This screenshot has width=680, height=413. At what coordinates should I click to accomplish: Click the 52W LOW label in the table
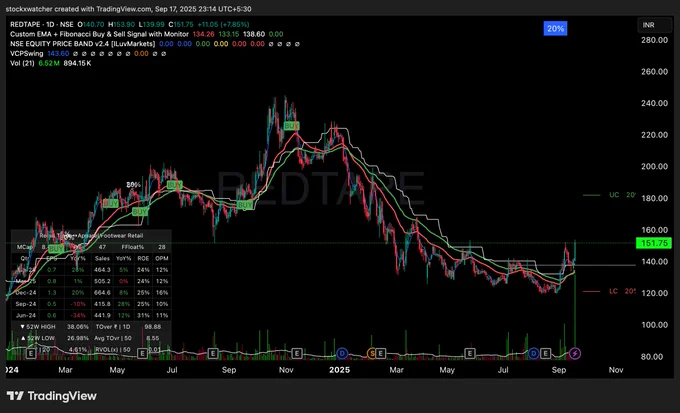(x=38, y=338)
